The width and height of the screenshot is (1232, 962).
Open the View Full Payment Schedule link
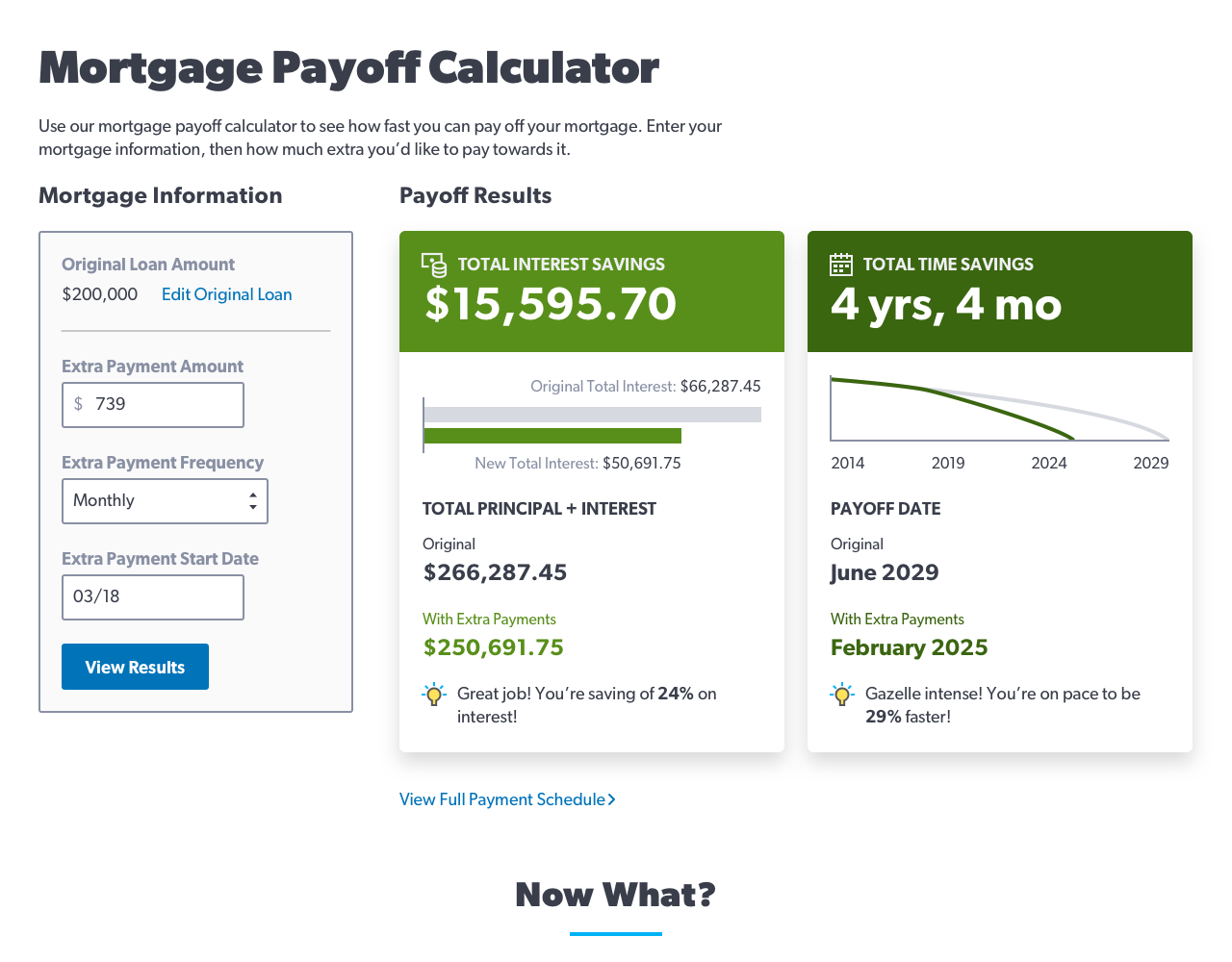tap(502, 799)
